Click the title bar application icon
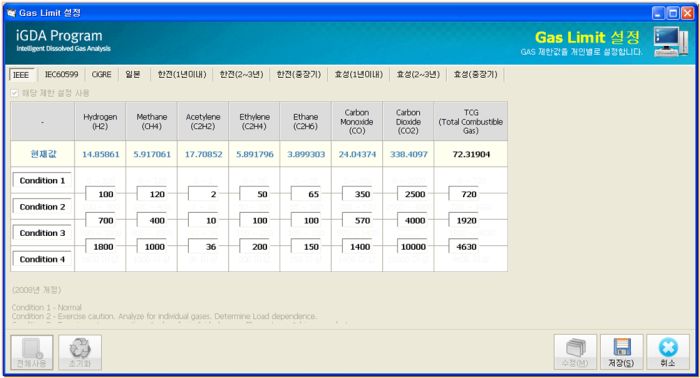 [11, 13]
